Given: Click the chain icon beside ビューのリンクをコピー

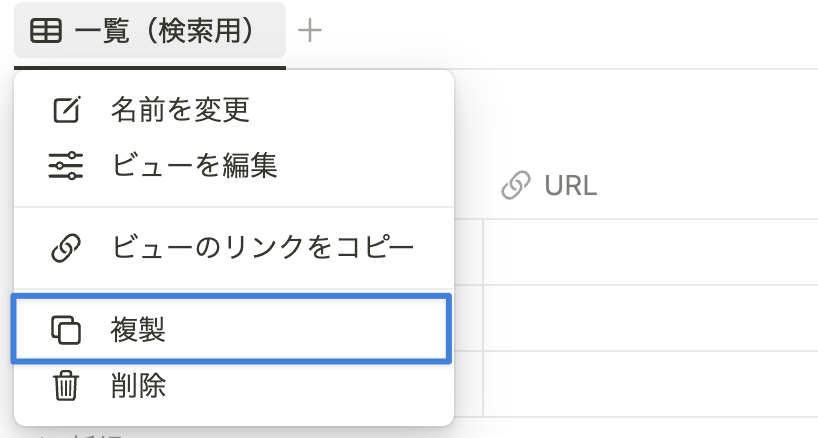Looking at the screenshot, I should point(66,248).
